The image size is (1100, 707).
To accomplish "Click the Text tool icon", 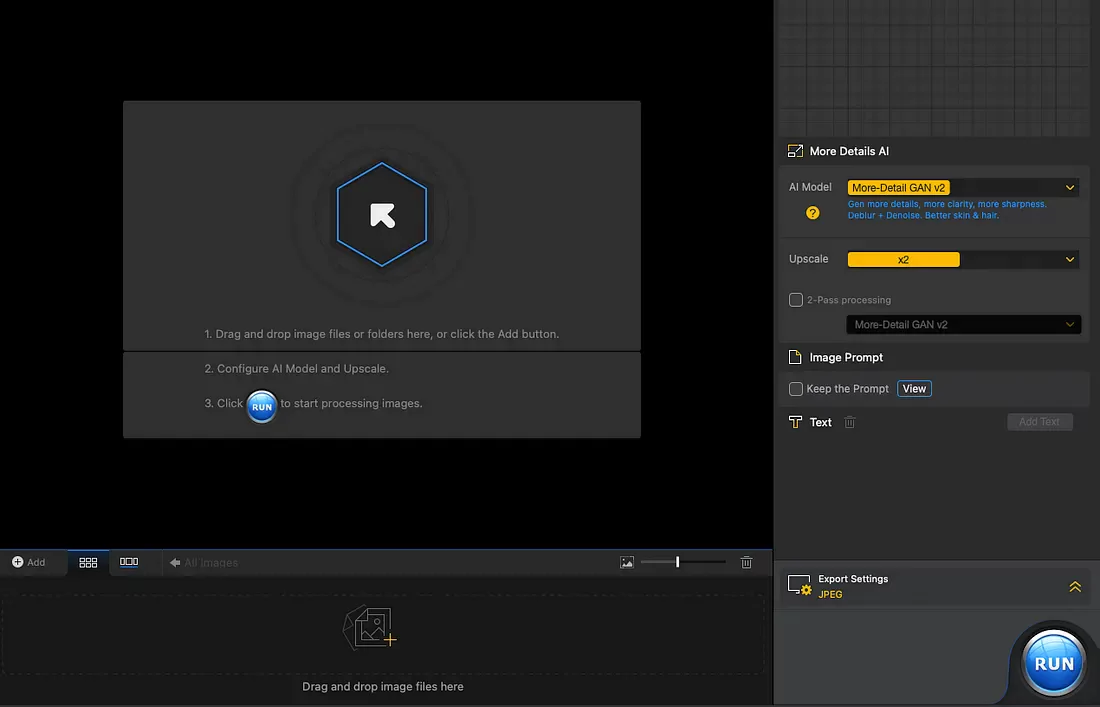I will pos(795,422).
